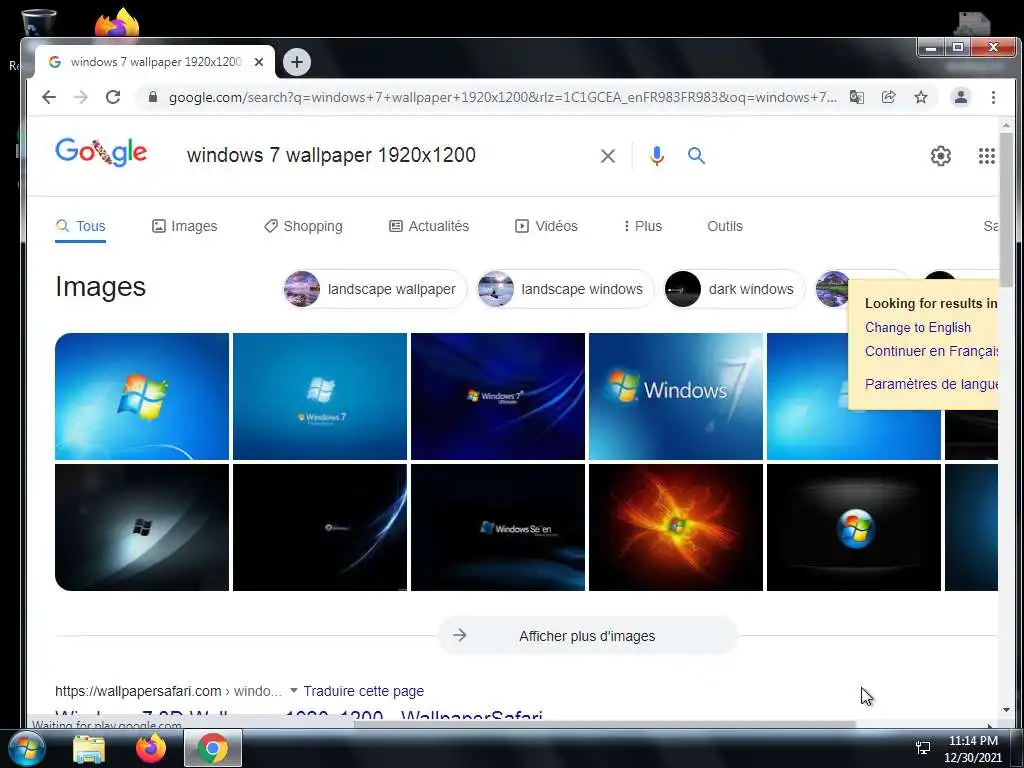Expand the Plus menu

(x=643, y=226)
